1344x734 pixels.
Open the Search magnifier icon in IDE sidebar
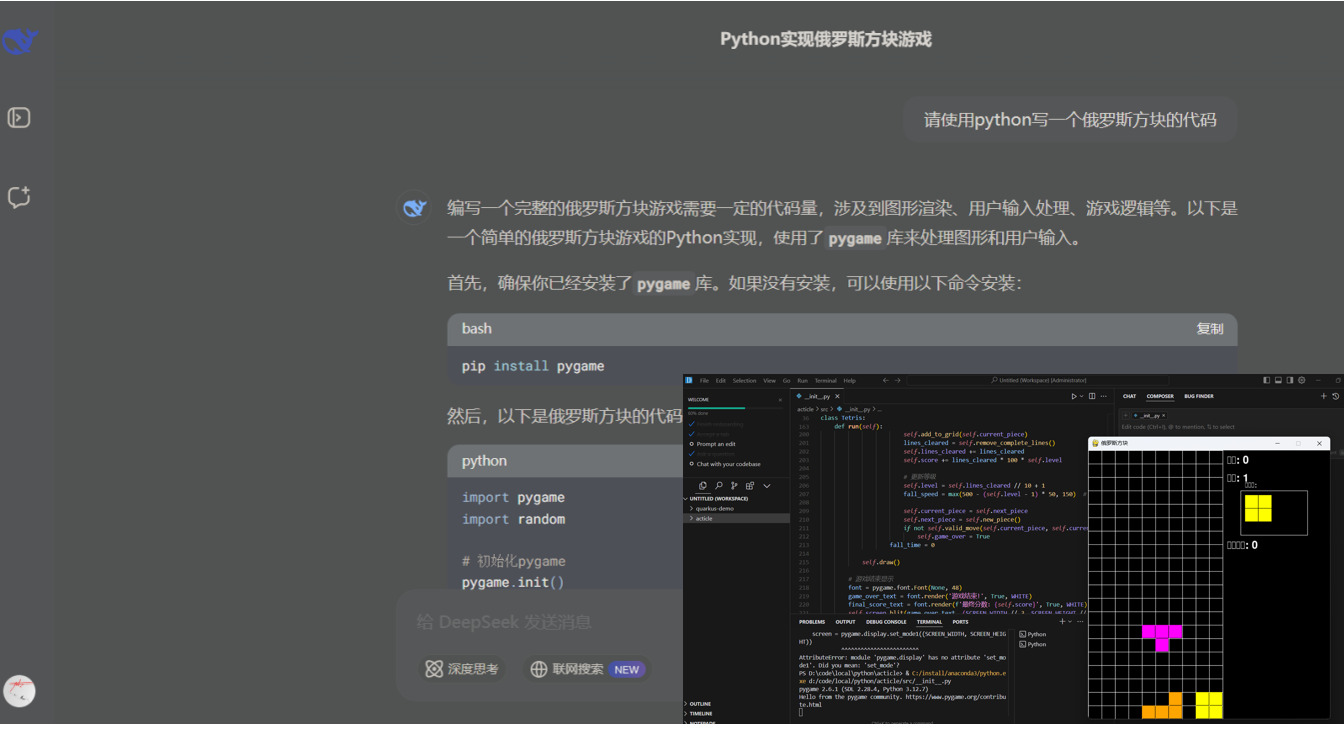719,486
